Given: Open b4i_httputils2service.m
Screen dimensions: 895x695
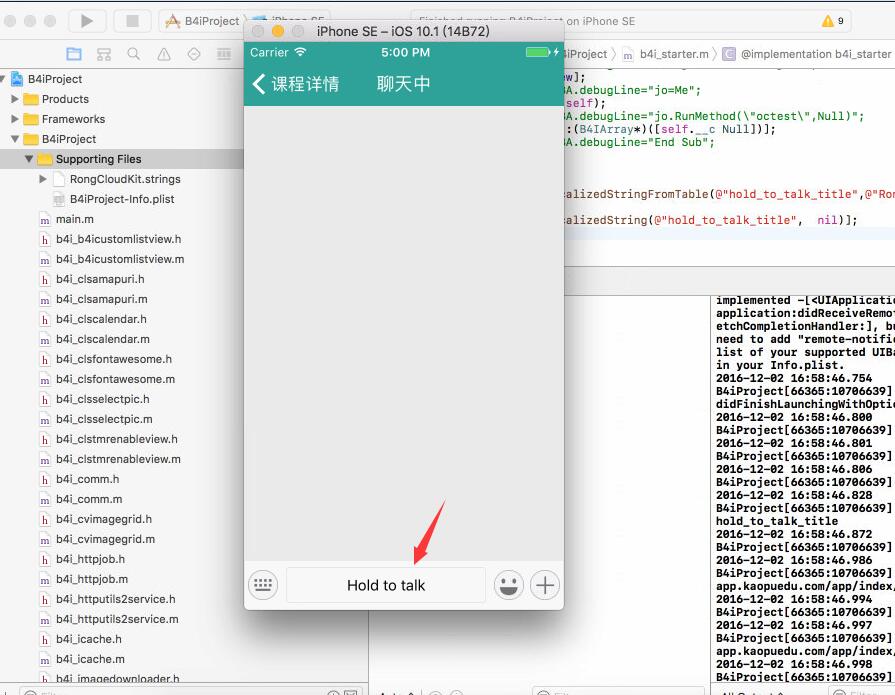Looking at the screenshot, I should pyautogui.click(x=117, y=619).
